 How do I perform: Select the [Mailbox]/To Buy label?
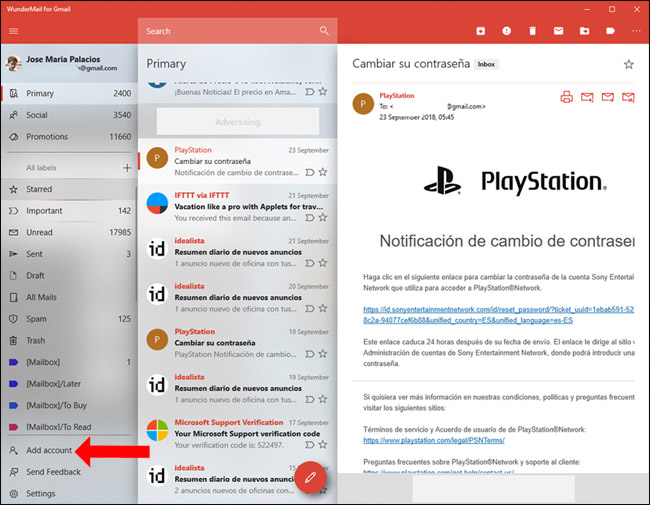pyautogui.click(x=69, y=405)
